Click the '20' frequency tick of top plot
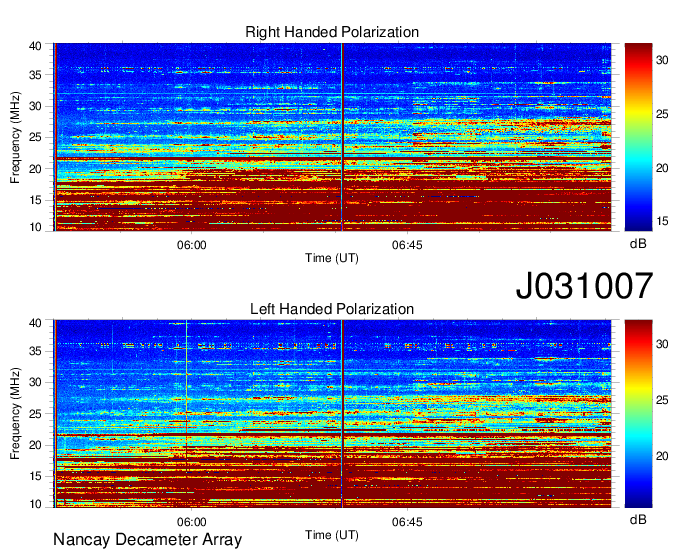The height and width of the screenshot is (552, 680). point(36,169)
